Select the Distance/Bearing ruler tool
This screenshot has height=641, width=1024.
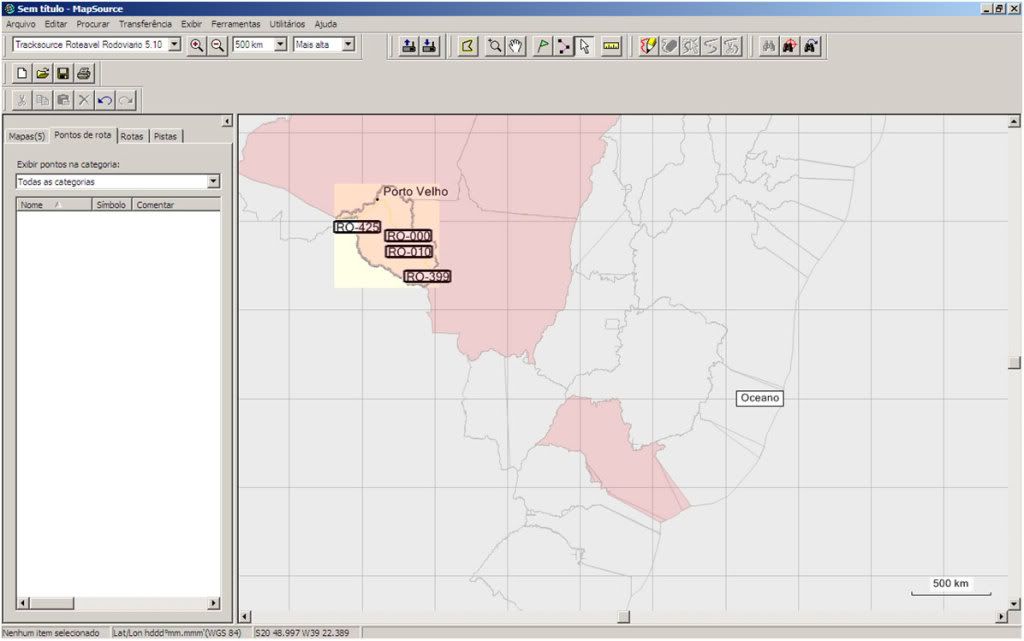point(611,46)
